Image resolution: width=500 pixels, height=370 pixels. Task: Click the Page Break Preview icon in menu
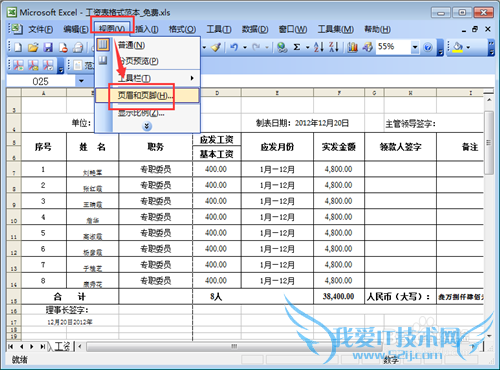[x=103, y=61]
